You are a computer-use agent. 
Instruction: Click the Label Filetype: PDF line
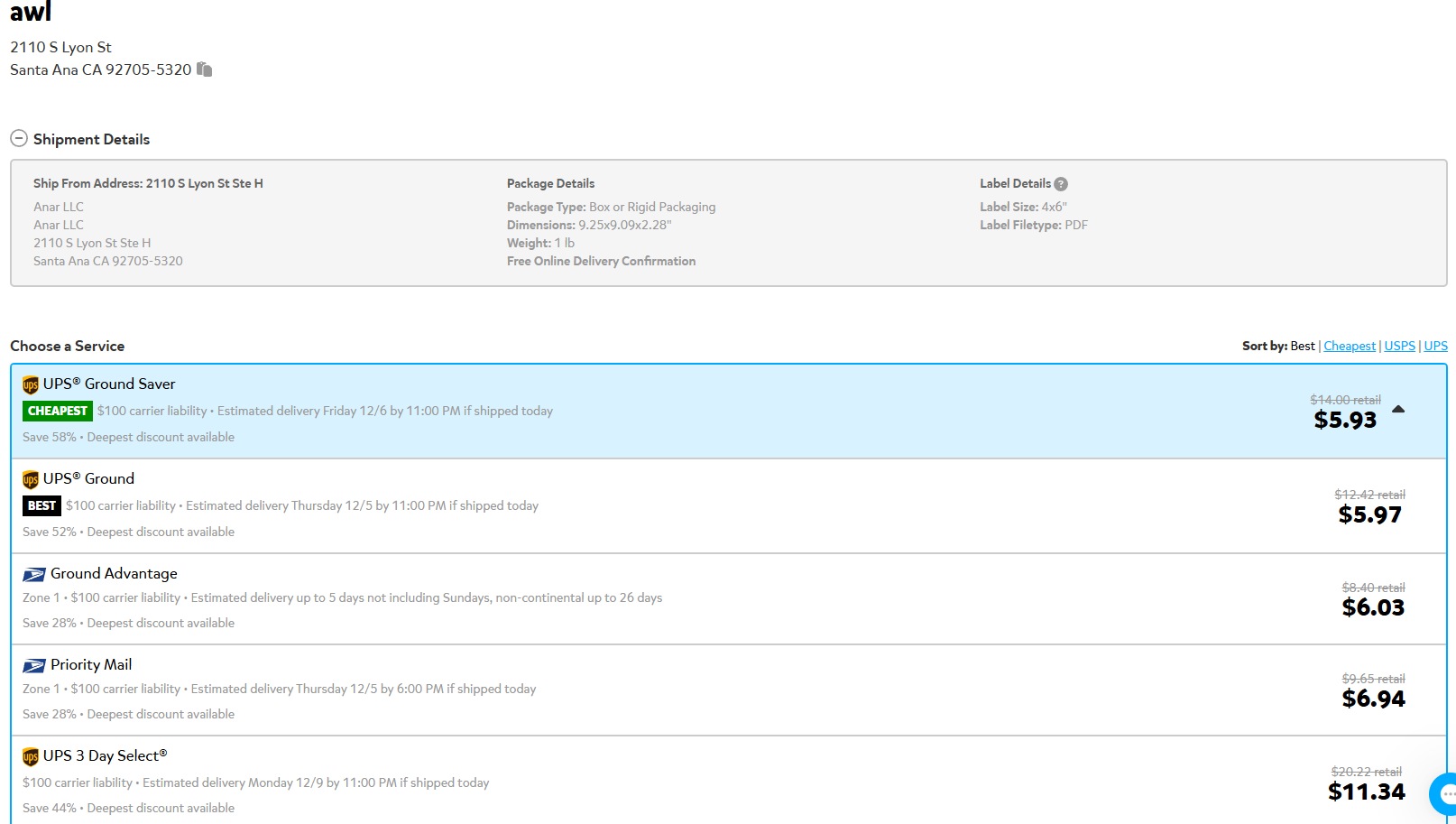tap(1034, 225)
